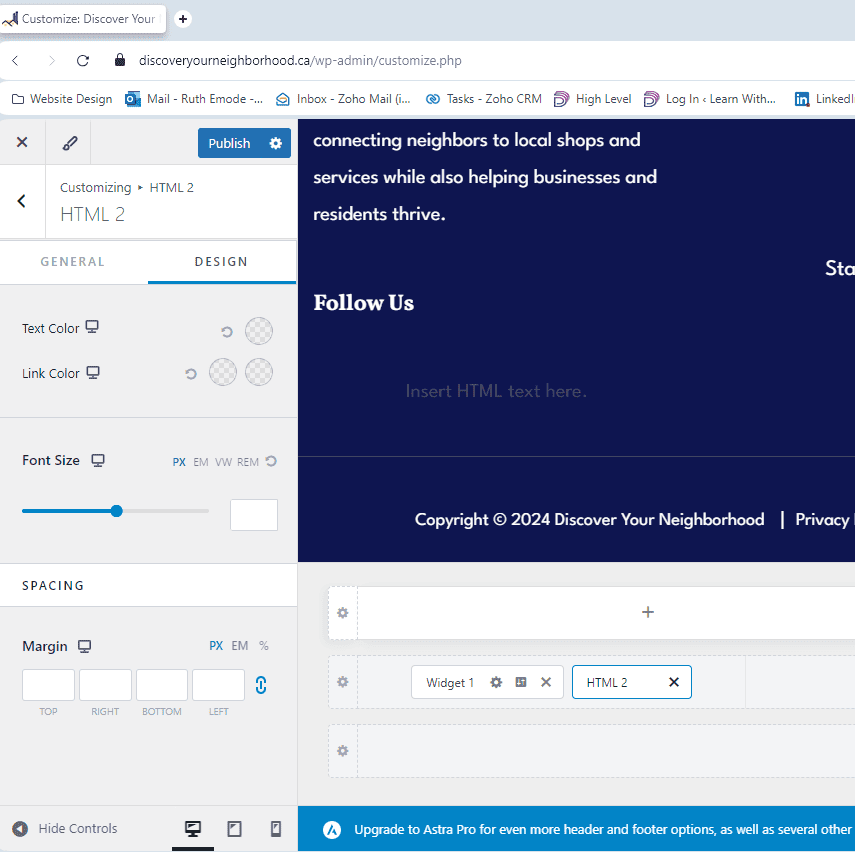The height and width of the screenshot is (852, 855).
Task: Select the Design tab
Action: click(x=221, y=262)
